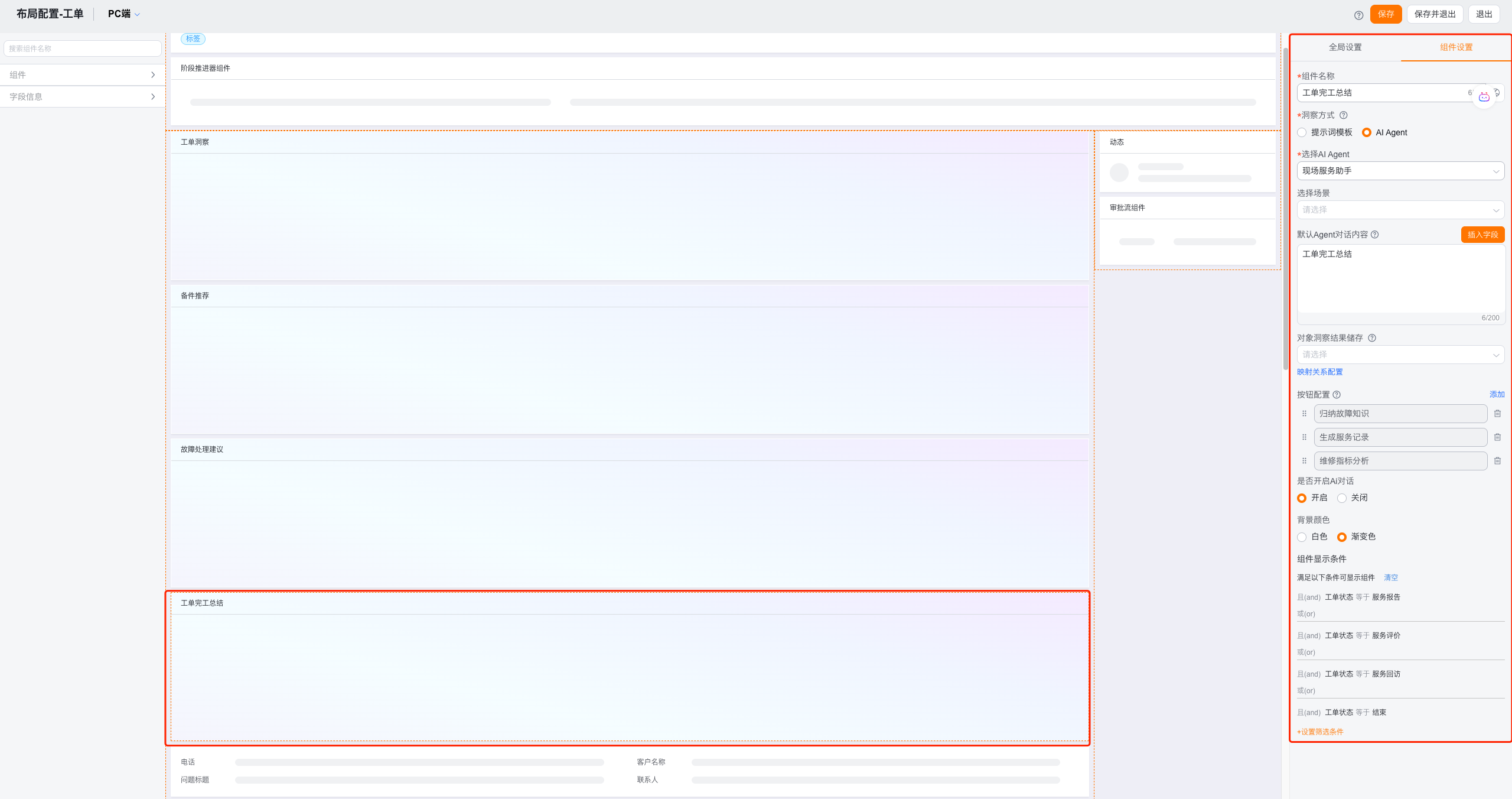The width and height of the screenshot is (1512, 799).
Task: Select 关闭 for AI对话 setting
Action: [x=1342, y=498]
